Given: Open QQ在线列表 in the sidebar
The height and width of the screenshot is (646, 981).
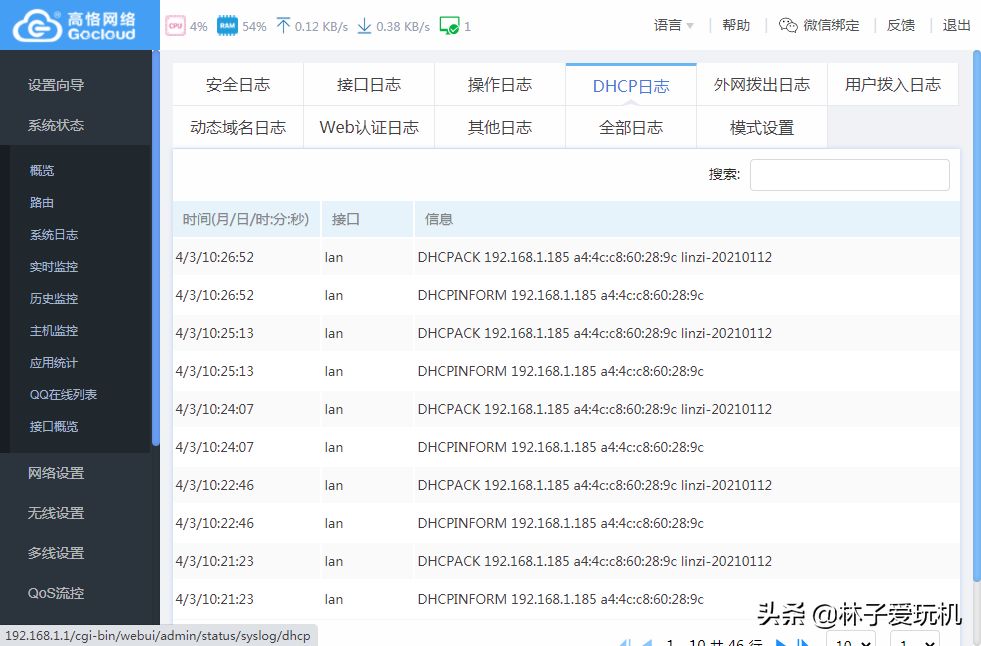Looking at the screenshot, I should (x=63, y=394).
